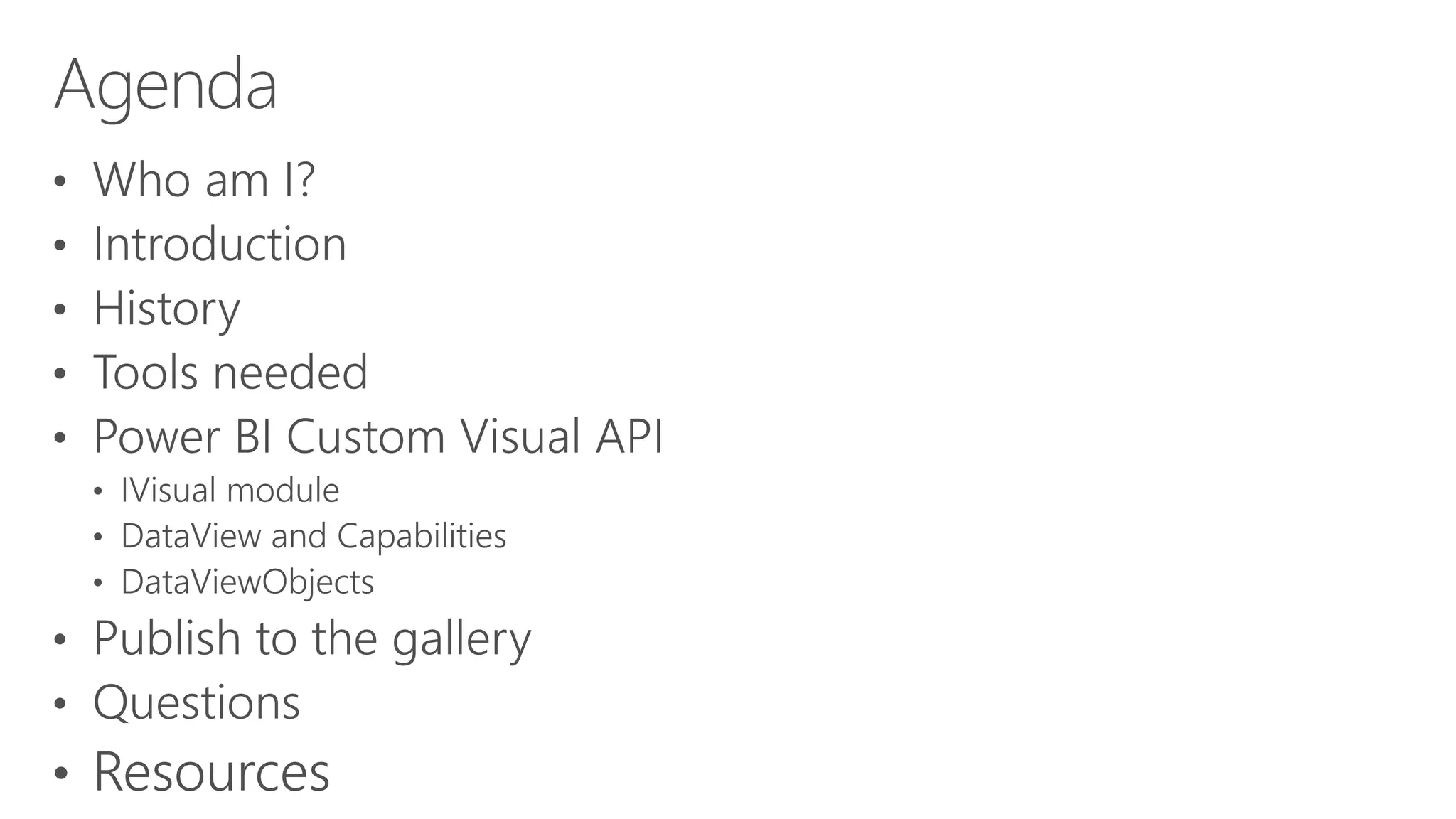
Task: Select the History bullet text
Action: click(x=166, y=309)
